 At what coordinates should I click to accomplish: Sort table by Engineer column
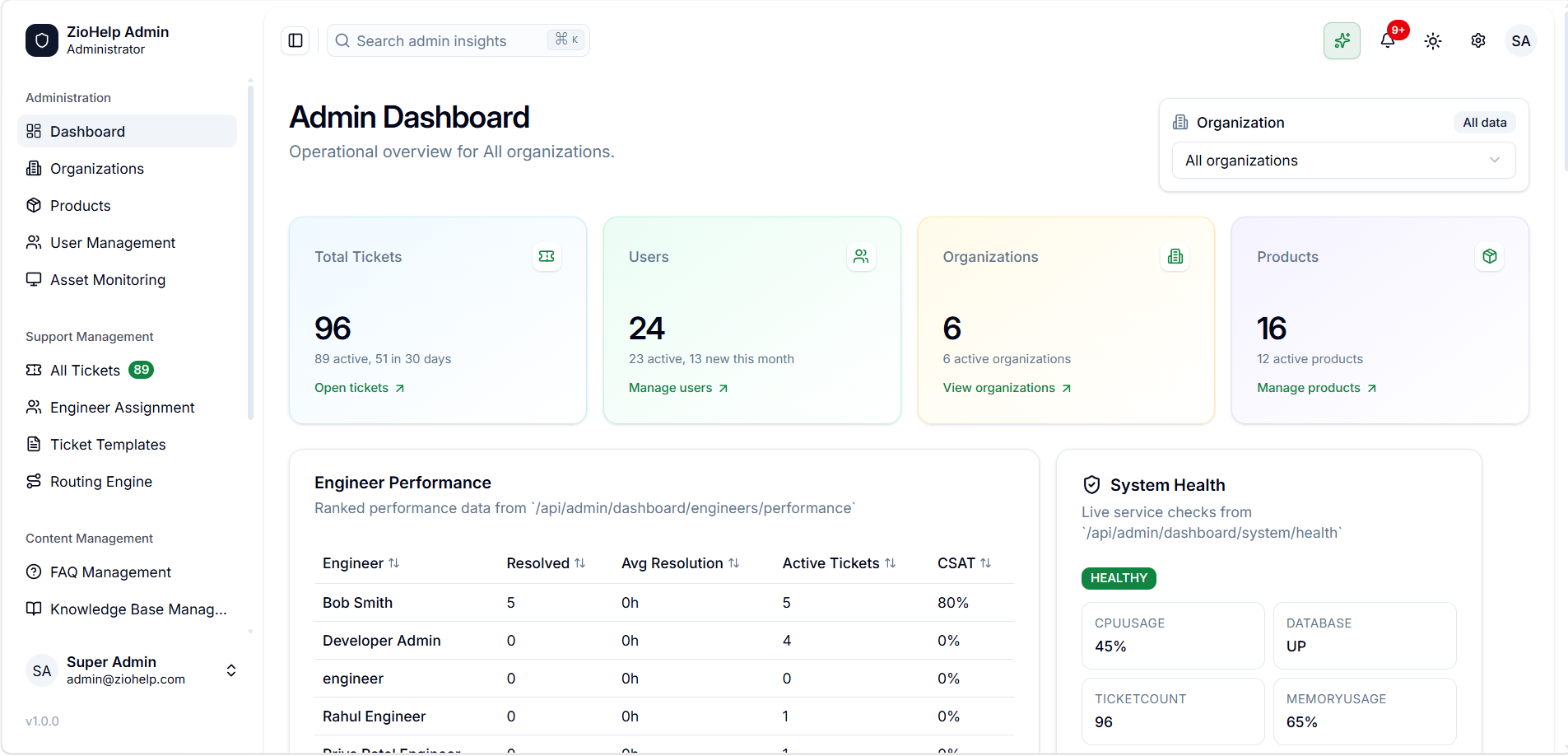[x=361, y=563]
